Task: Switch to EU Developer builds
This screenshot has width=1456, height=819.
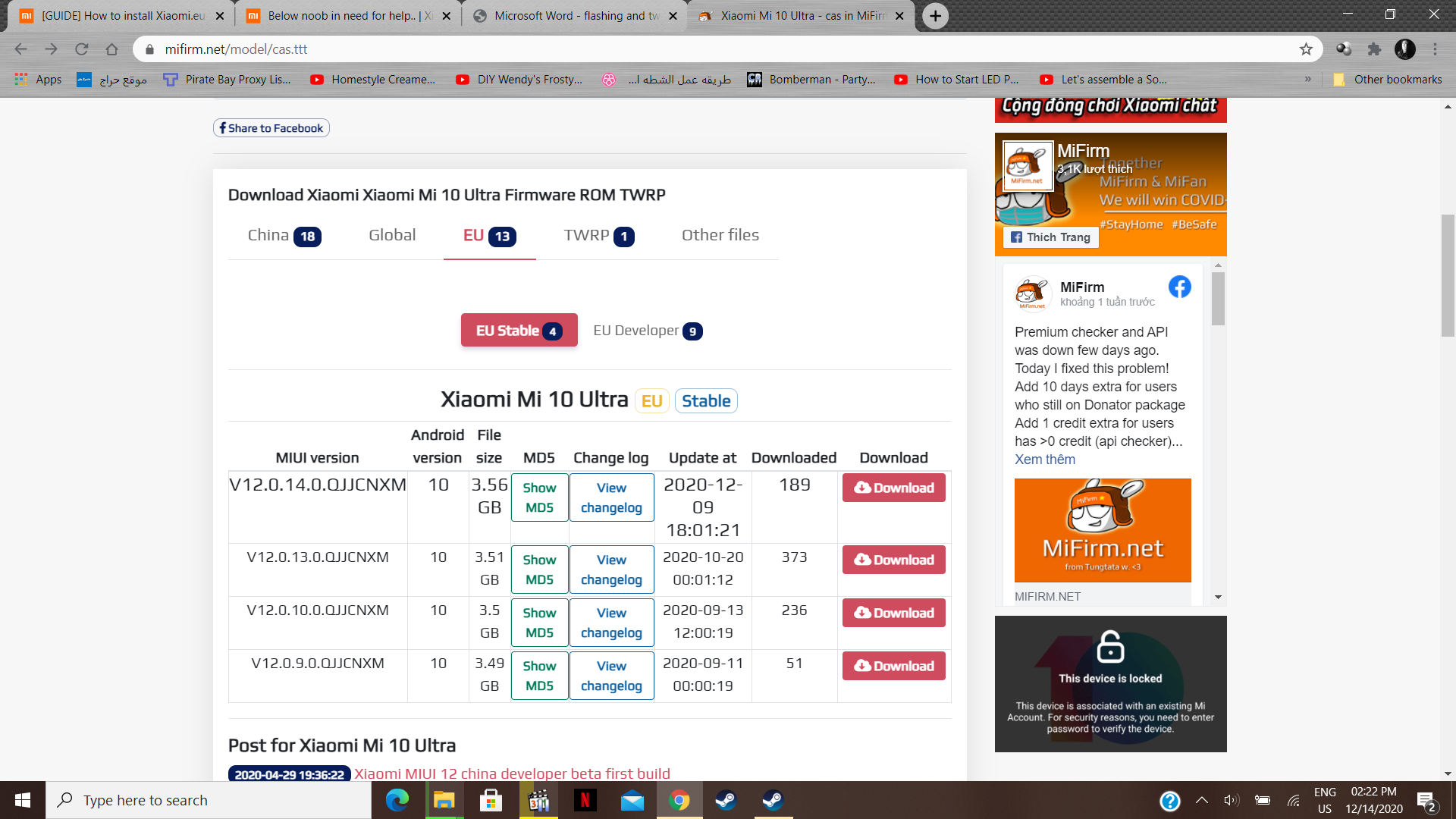Action: [x=647, y=331]
